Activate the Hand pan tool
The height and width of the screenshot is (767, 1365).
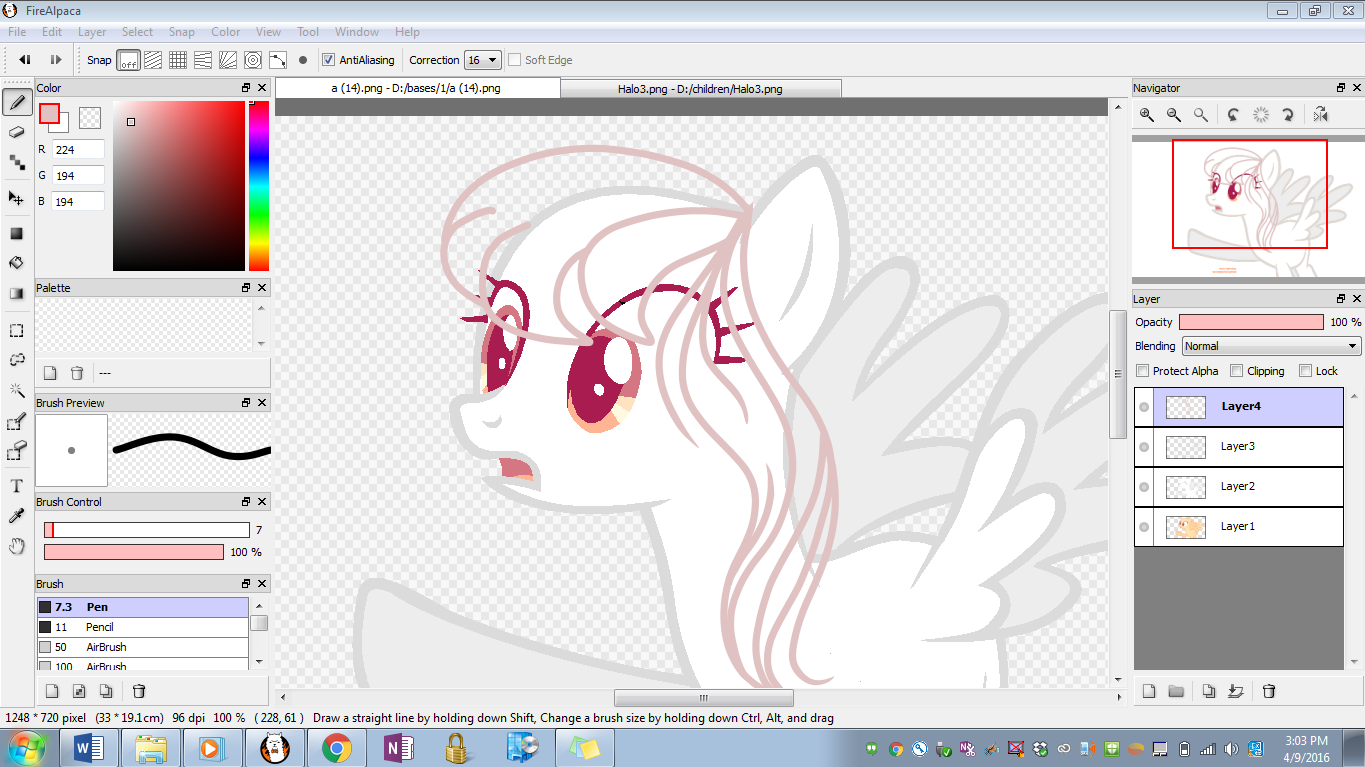17,546
